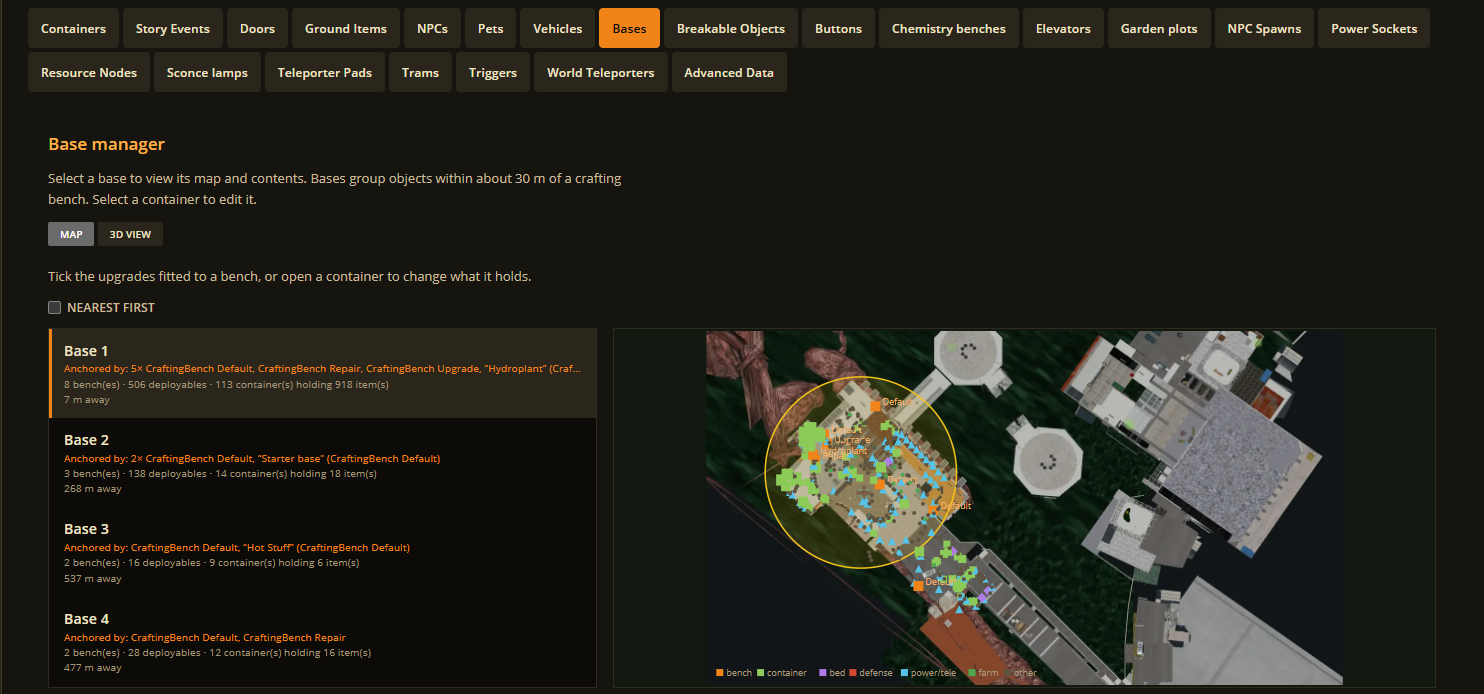Click the red defense legend swatch

click(x=853, y=673)
